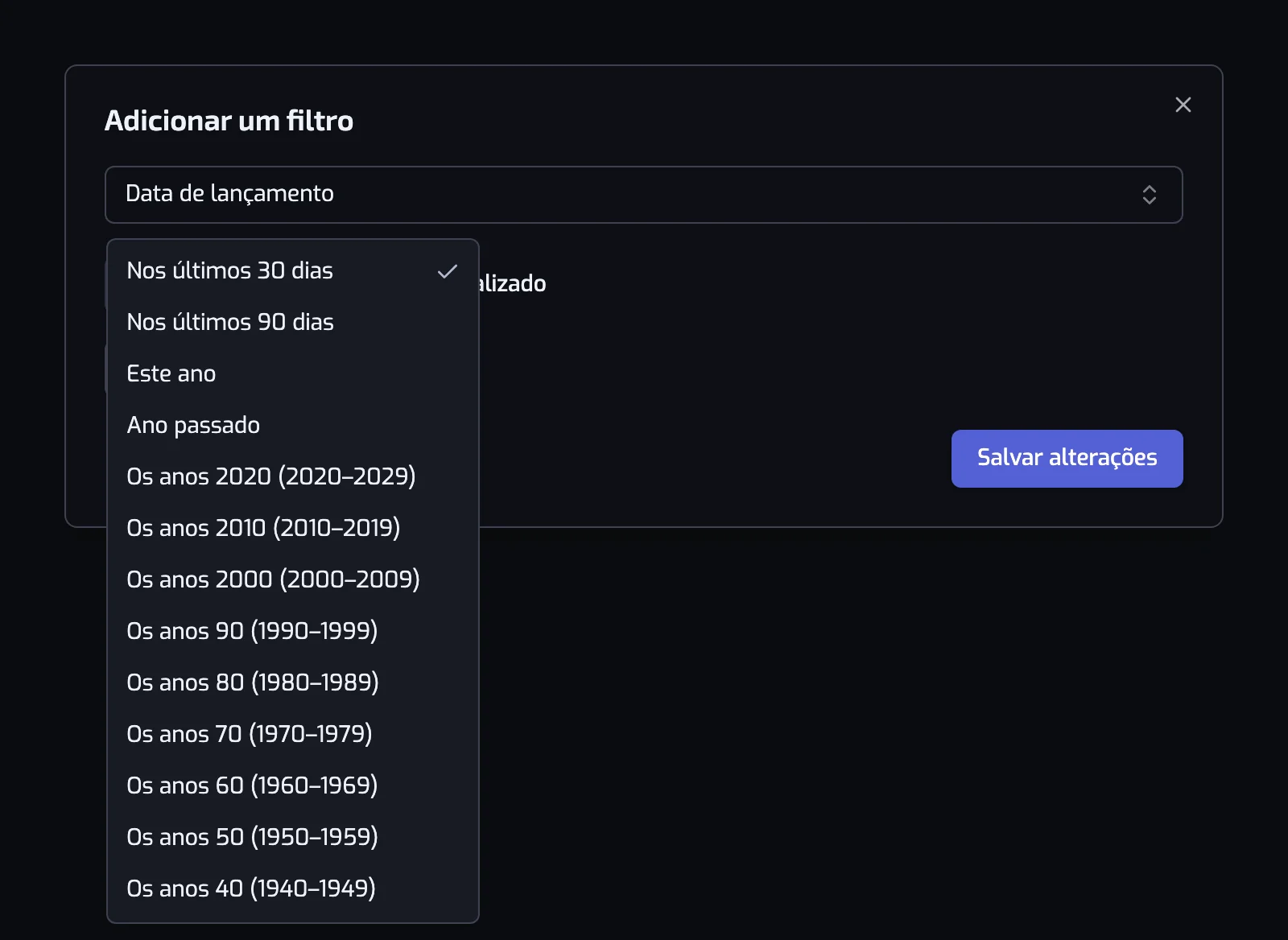
Task: Choose Os anos 80 (1980–1989)
Action: [x=293, y=683]
